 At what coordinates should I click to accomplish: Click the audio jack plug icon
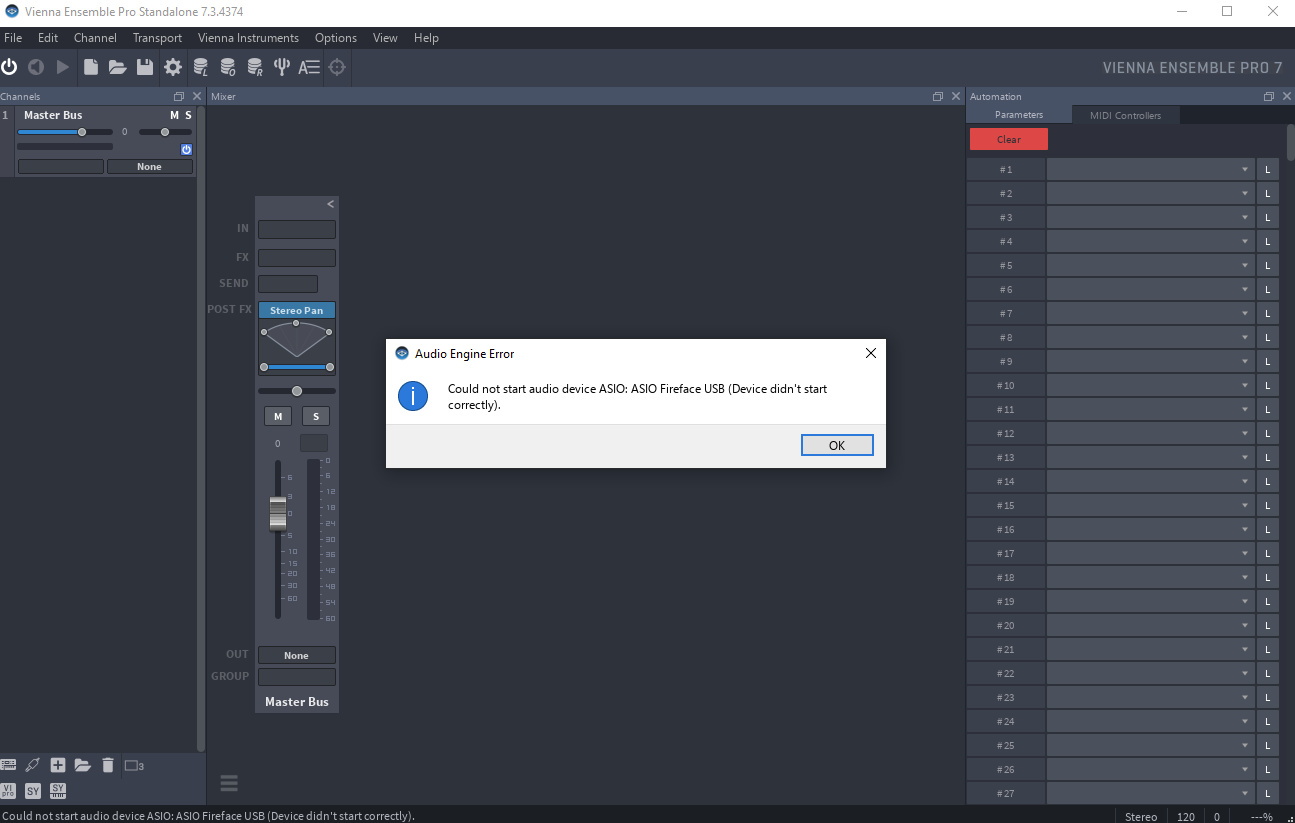tap(33, 765)
